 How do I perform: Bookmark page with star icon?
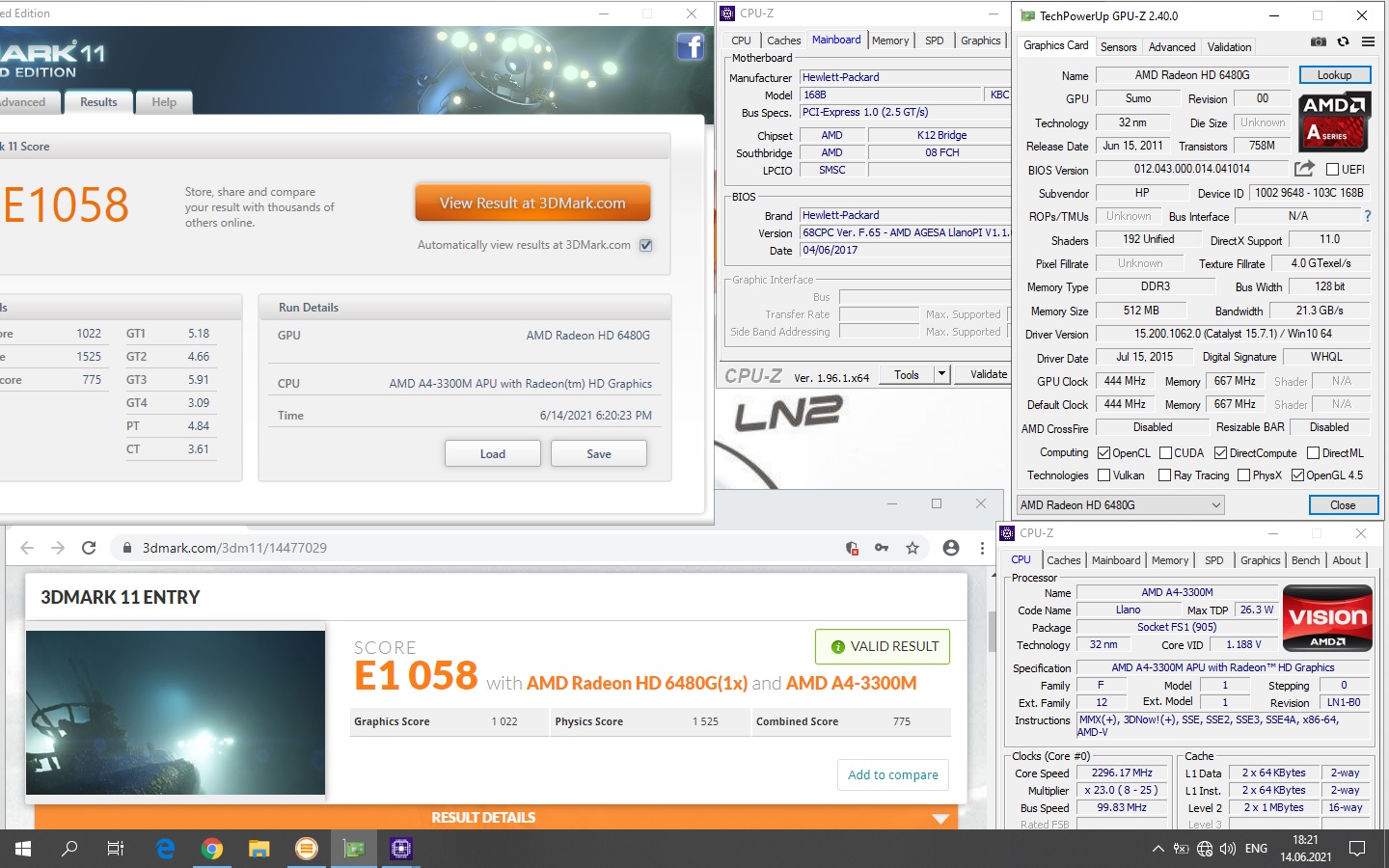[x=912, y=548]
